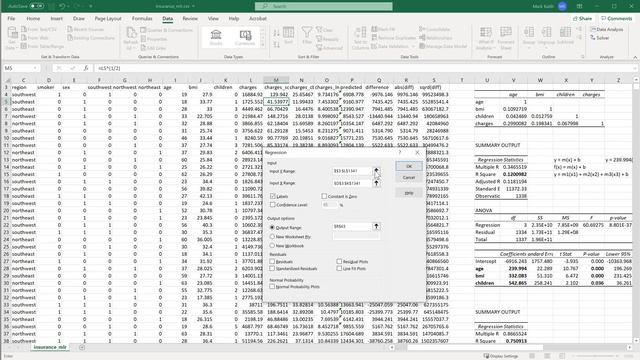Screen dimensions: 640x360
Task: Click the Get Data icon
Action: tap(12, 33)
